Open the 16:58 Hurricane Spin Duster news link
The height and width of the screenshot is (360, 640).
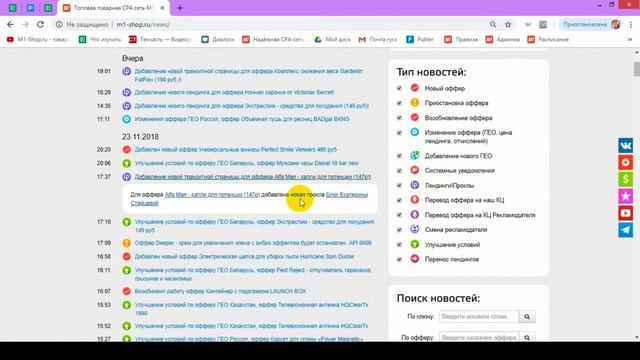coord(244,257)
